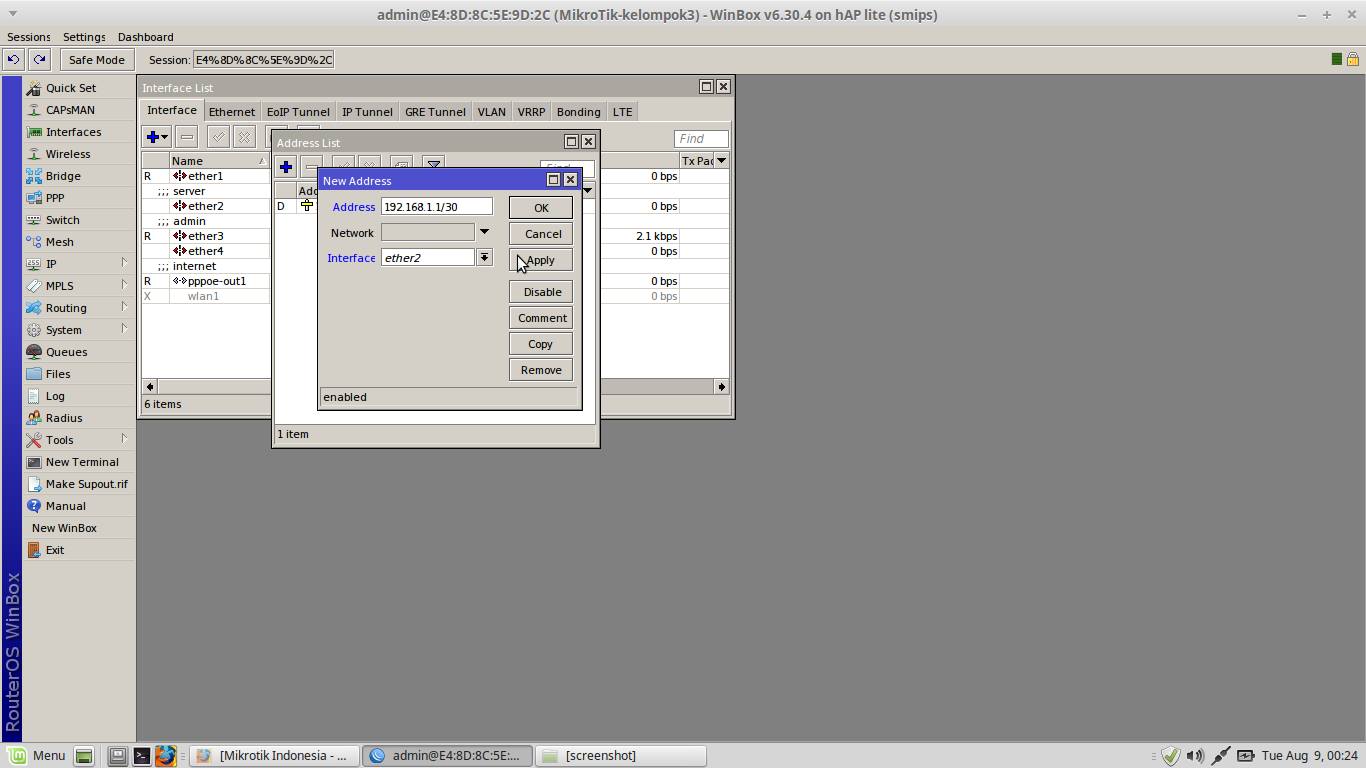Click enable checkmark in Interface List toolbar
Image resolution: width=1366 pixels, height=768 pixels.
click(218, 137)
